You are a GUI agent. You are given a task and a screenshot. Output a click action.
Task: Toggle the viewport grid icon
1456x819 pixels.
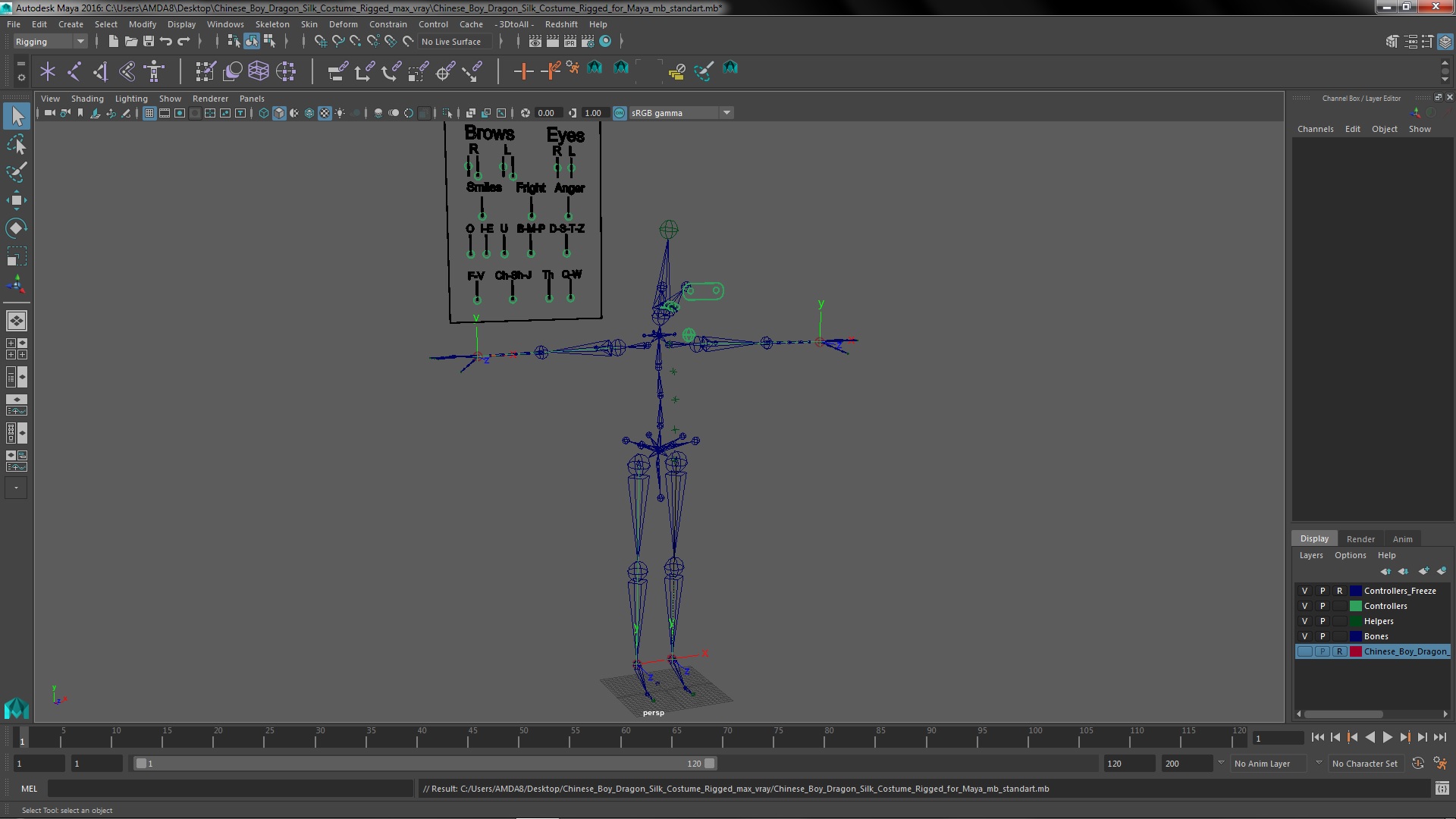(149, 113)
